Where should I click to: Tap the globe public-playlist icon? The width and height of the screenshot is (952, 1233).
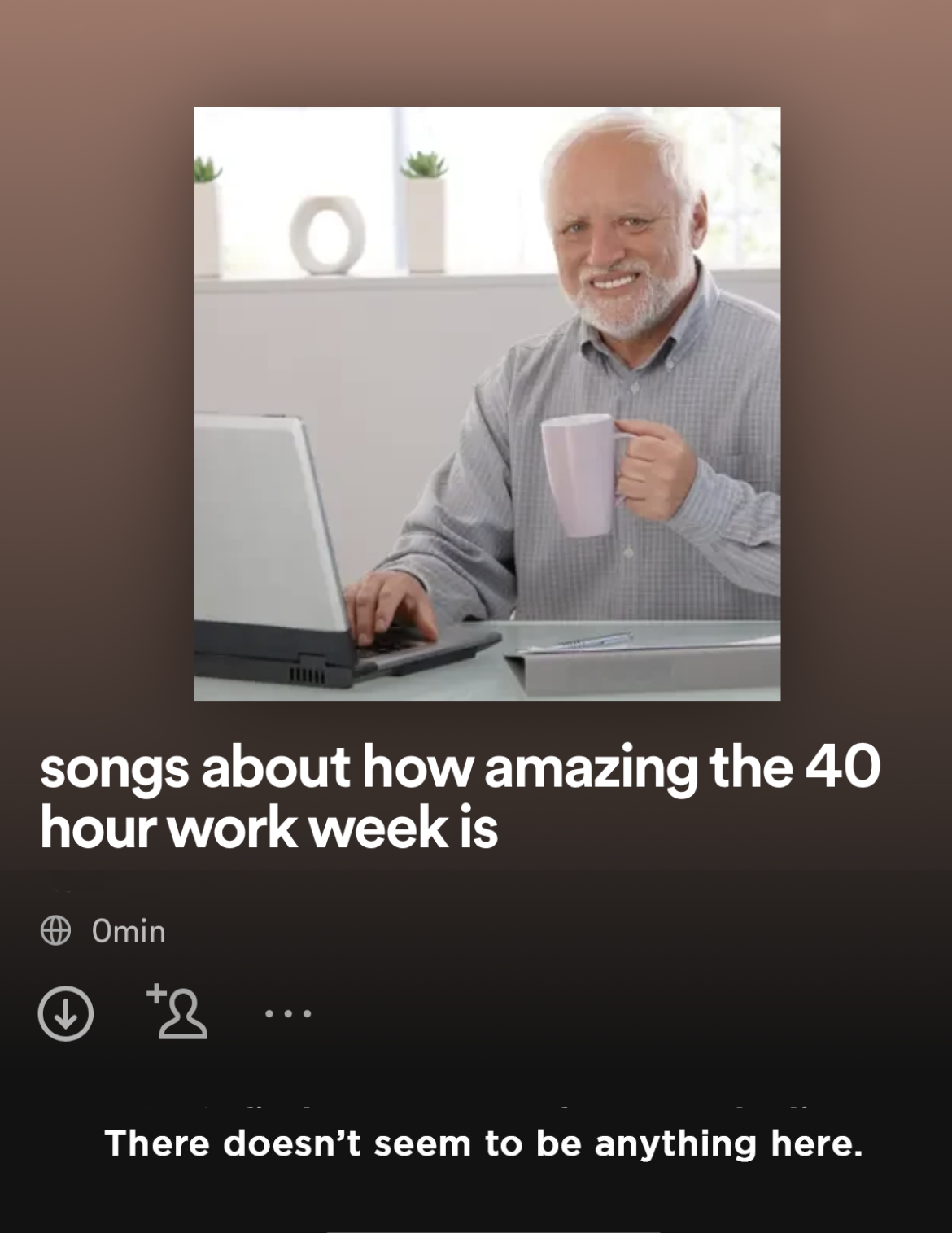55,930
